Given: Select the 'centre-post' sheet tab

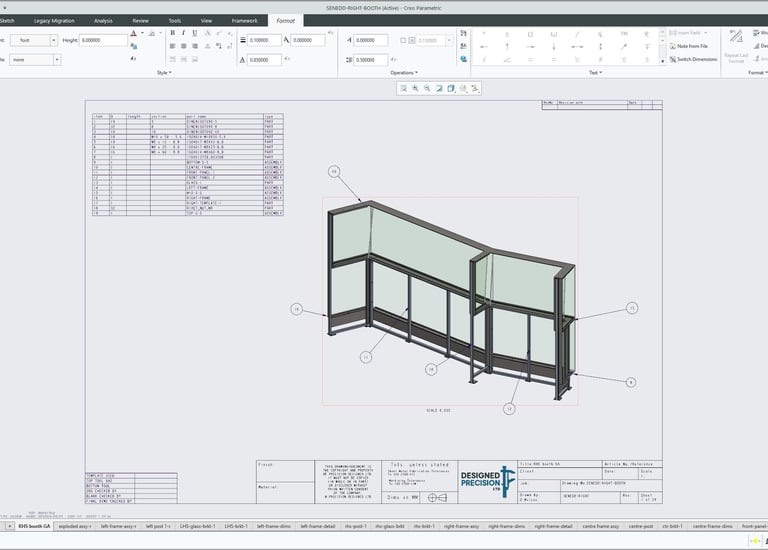Looking at the screenshot, I should point(641,526).
